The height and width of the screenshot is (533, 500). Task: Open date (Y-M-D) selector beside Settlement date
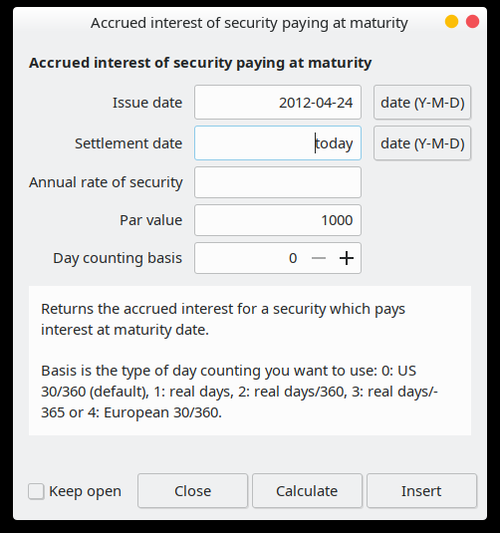[422, 143]
